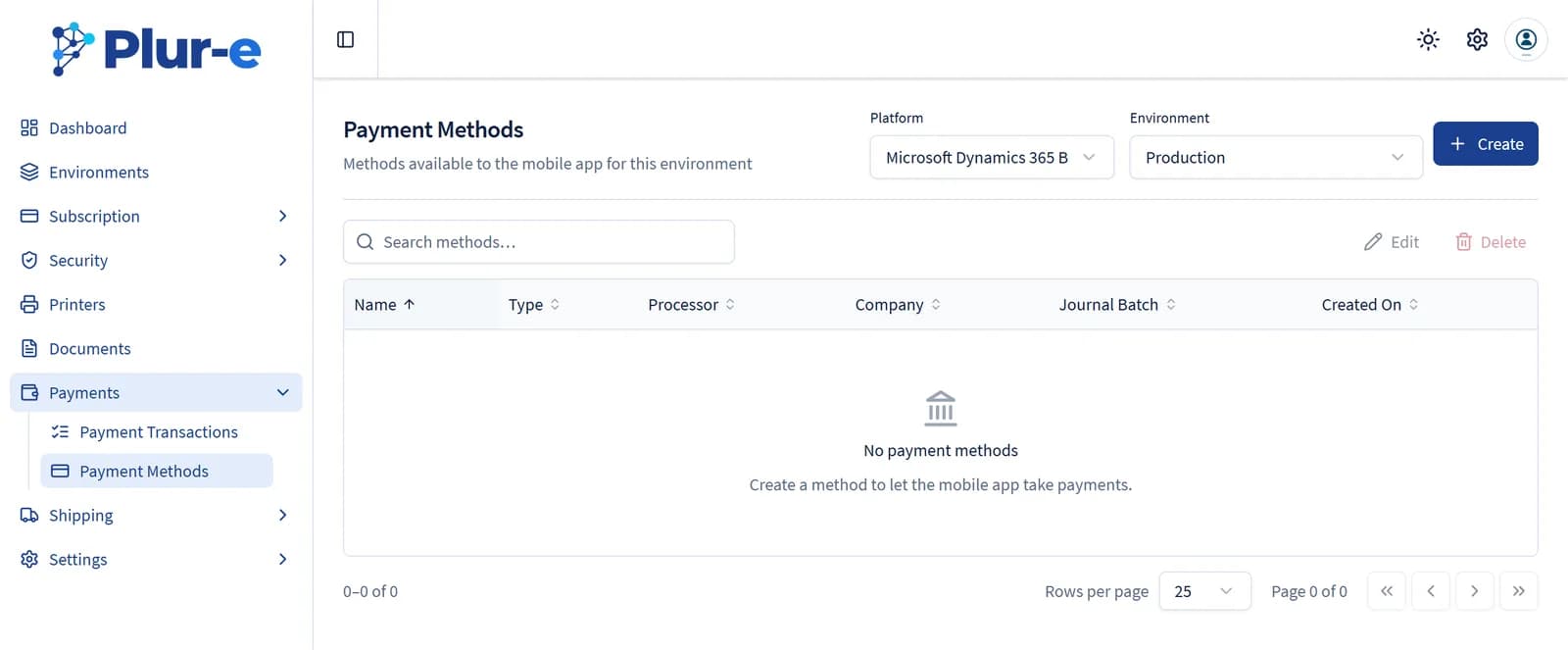Go to first page button

click(x=1387, y=591)
